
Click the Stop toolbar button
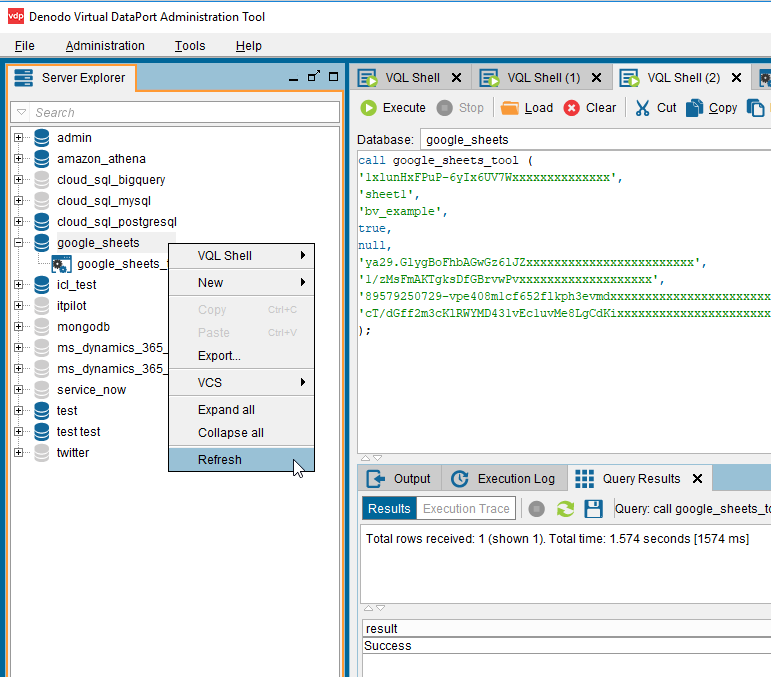[460, 108]
